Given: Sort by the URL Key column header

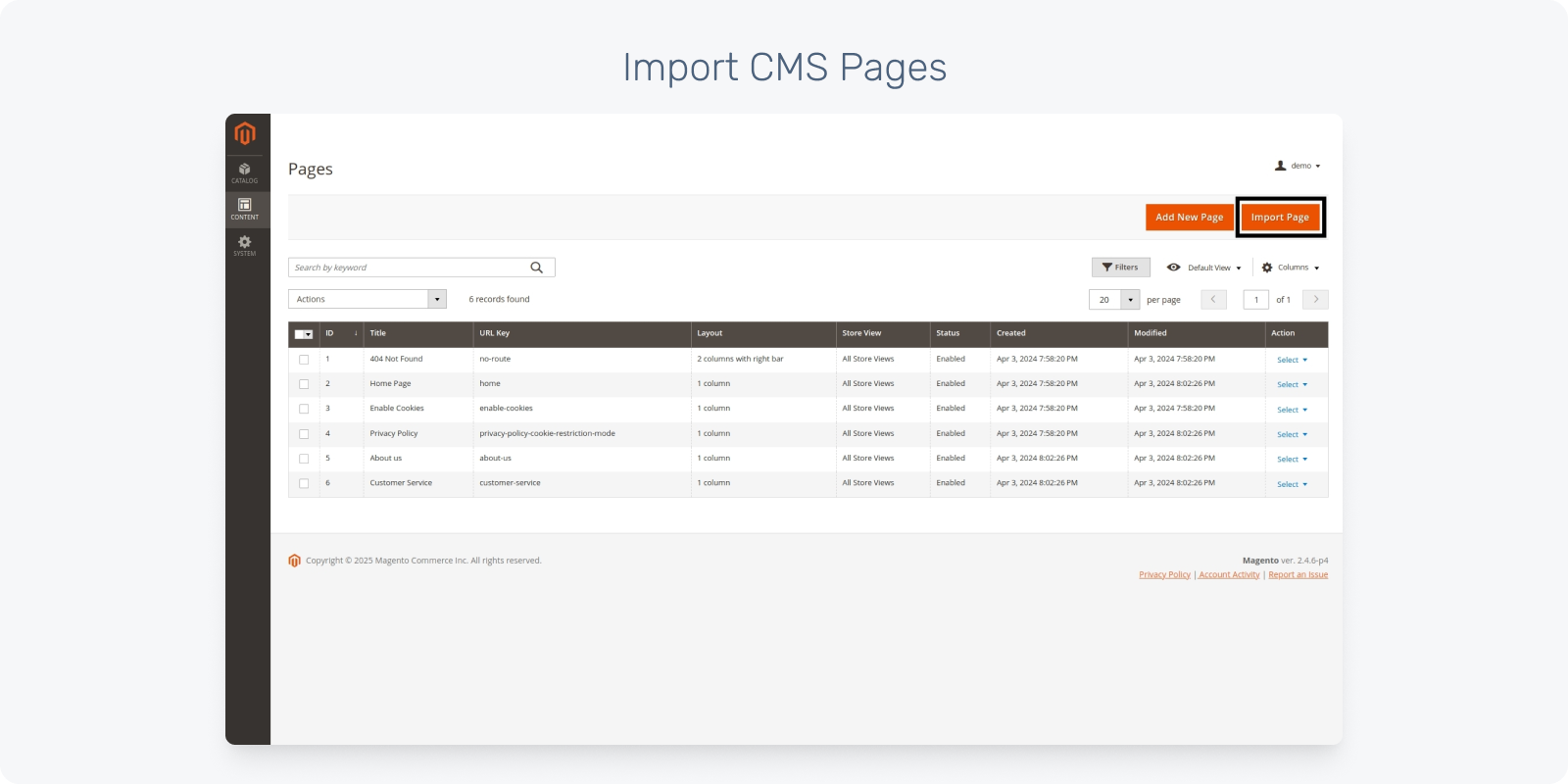Looking at the screenshot, I should [494, 333].
